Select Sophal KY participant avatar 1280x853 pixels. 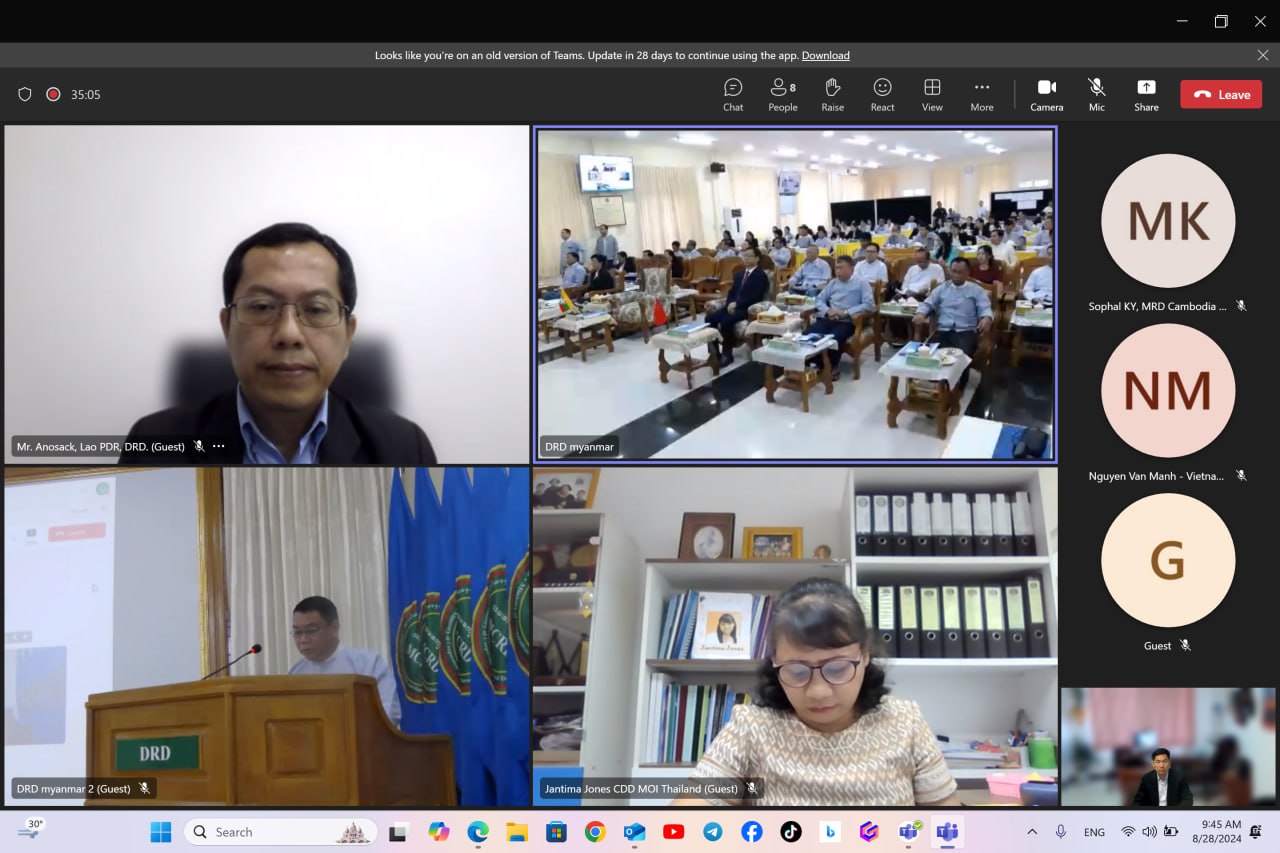click(1167, 221)
